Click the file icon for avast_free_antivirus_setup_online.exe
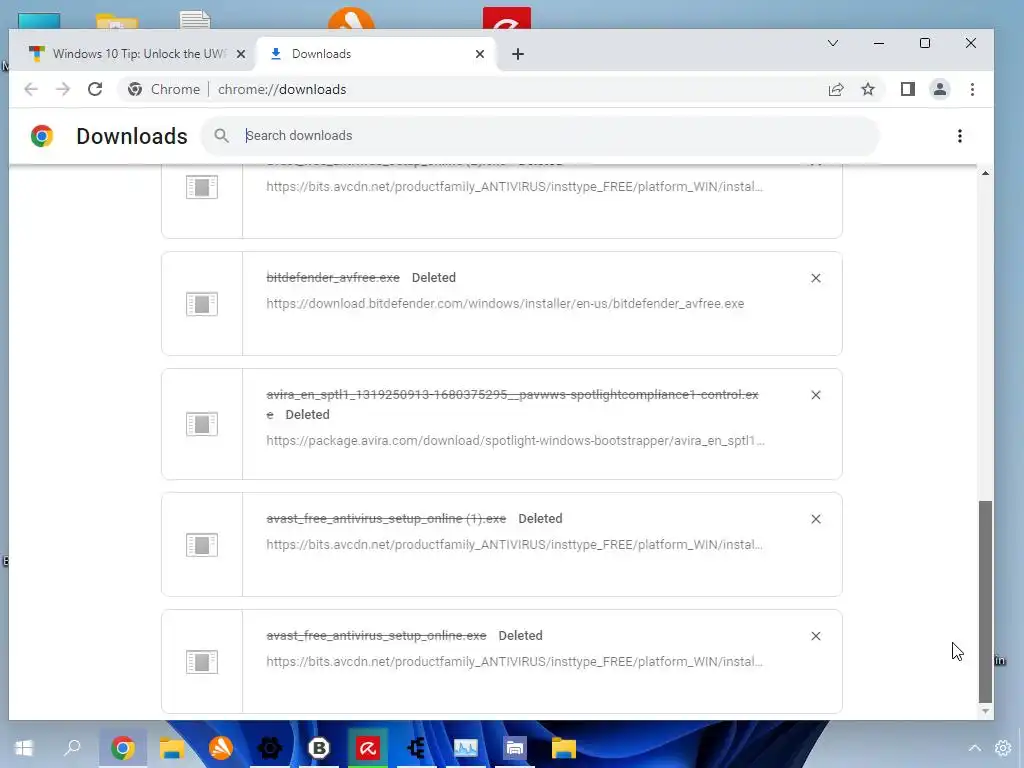Image resolution: width=1024 pixels, height=768 pixels. [202, 662]
